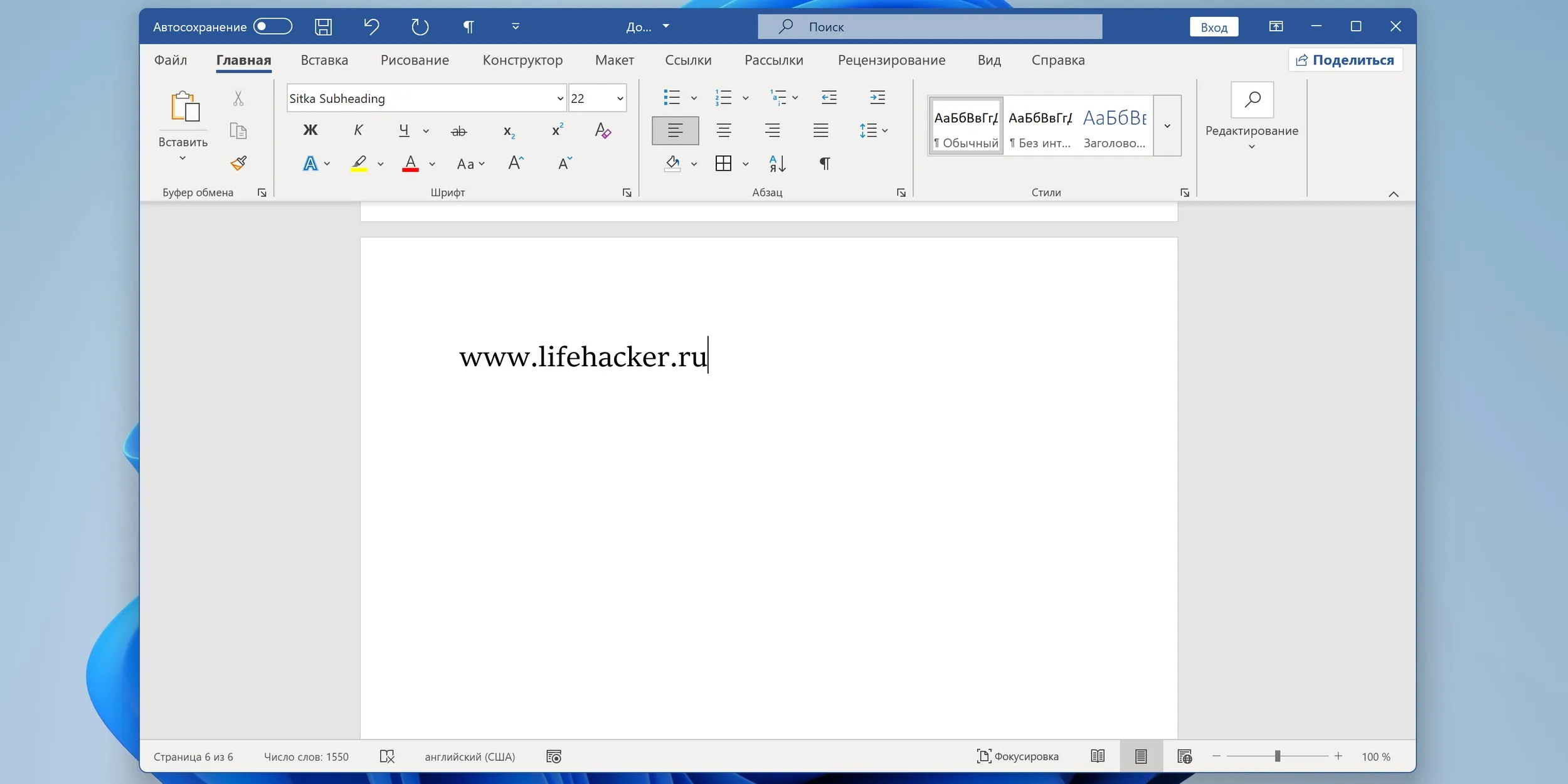The height and width of the screenshot is (784, 1568).
Task: Toggle the Автосохранение switch
Action: 273,26
